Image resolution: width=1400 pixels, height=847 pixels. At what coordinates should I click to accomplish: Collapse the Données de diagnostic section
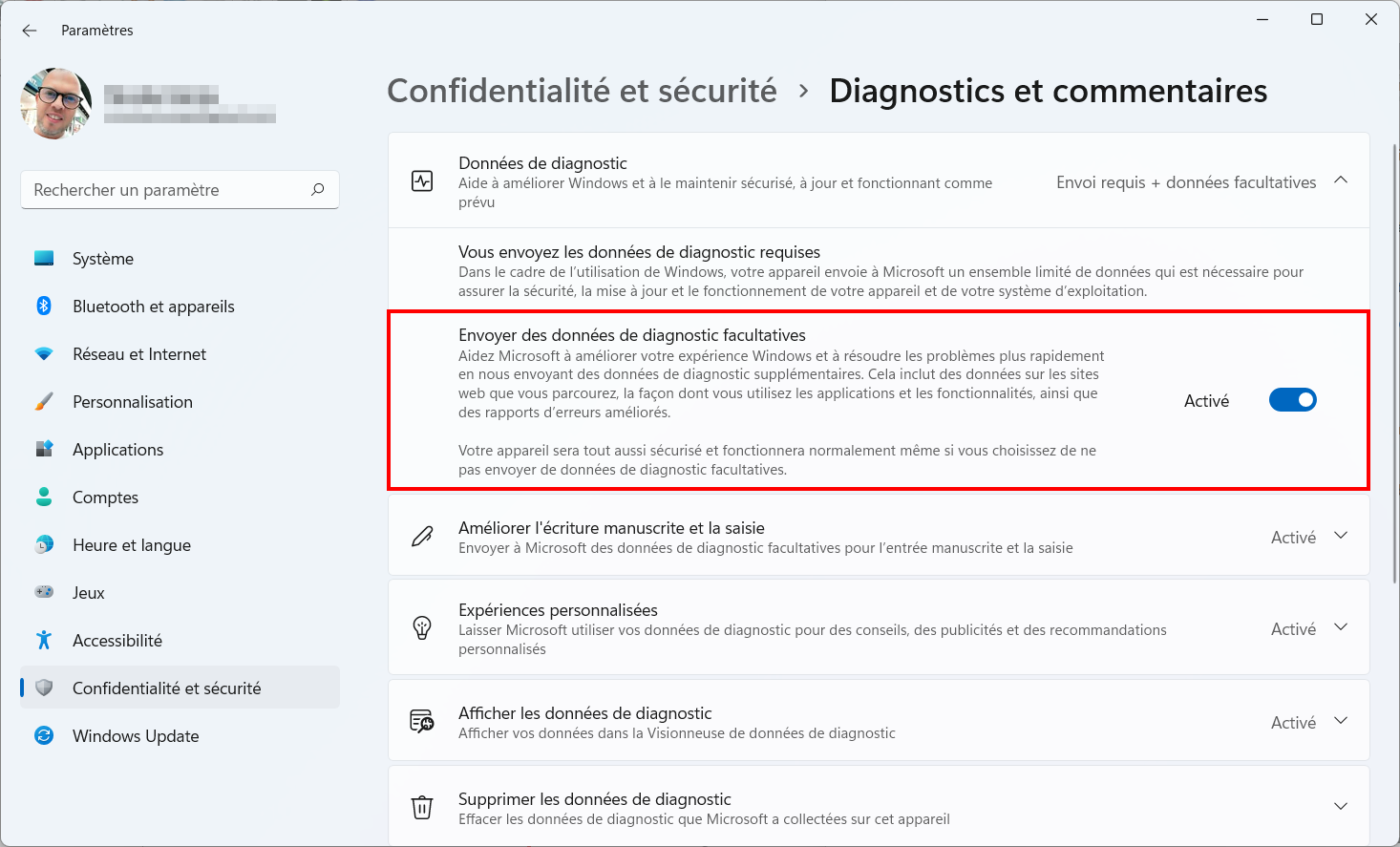pos(1341,180)
